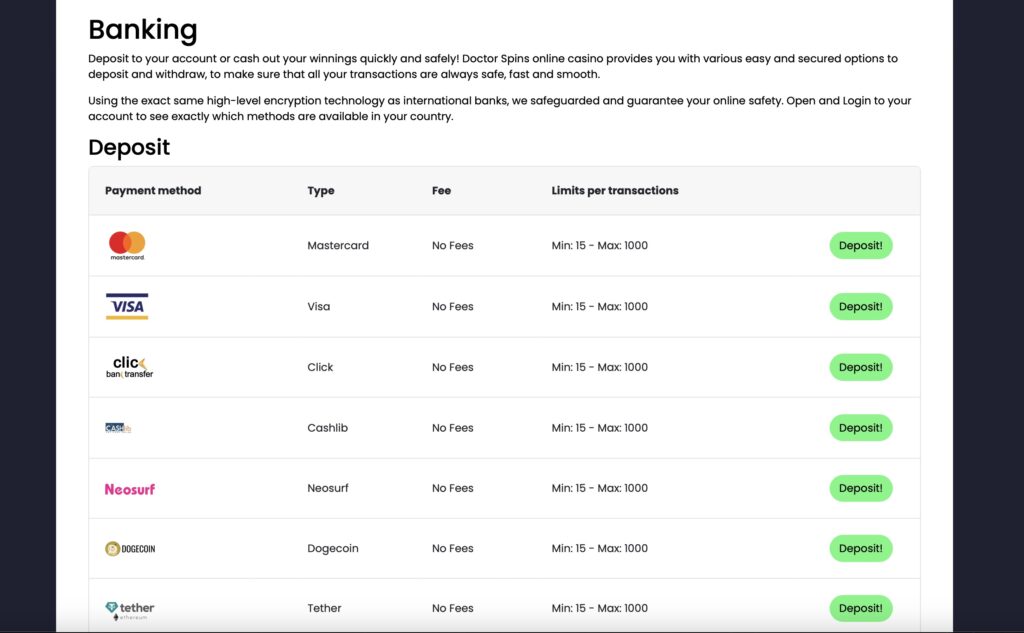Click the Payment method column header
The image size is (1024, 633).
point(153,191)
